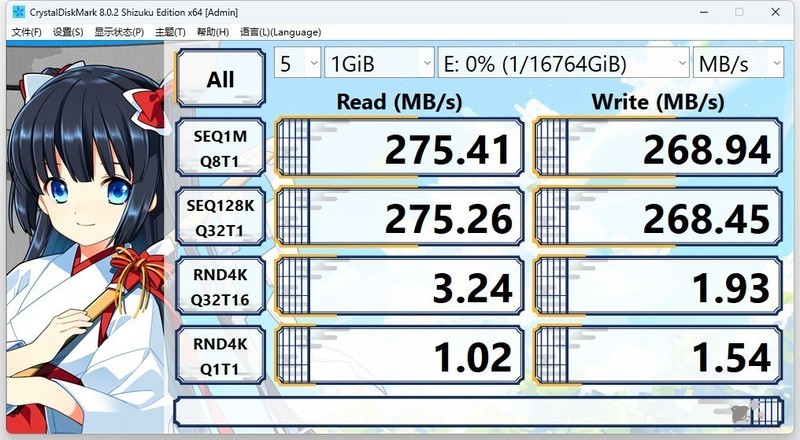This screenshot has width=800, height=440.
Task: Click the RND4K Q32T16 write result 1.93
Action: point(658,287)
